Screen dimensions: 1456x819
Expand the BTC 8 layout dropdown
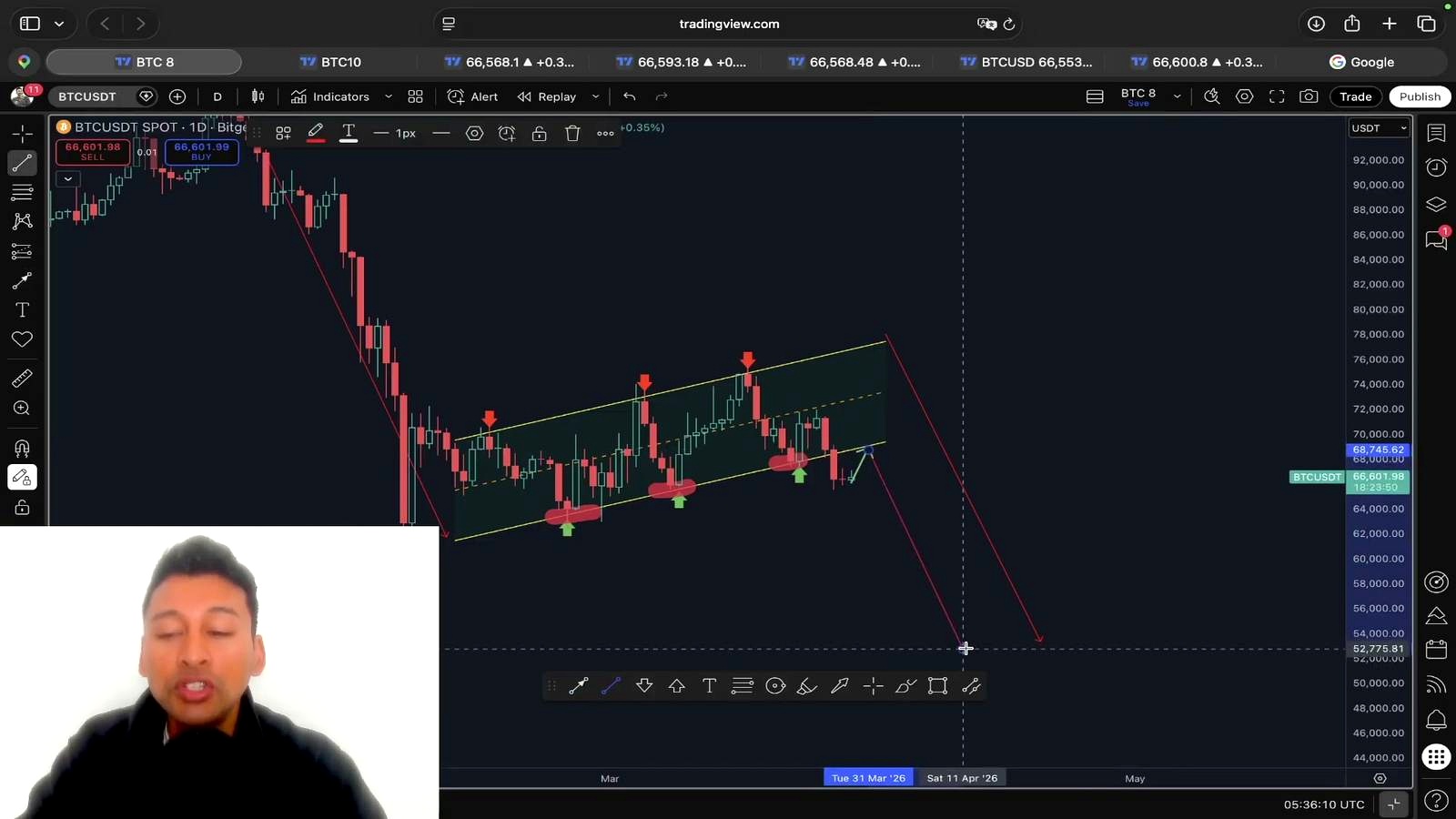coord(1177,96)
